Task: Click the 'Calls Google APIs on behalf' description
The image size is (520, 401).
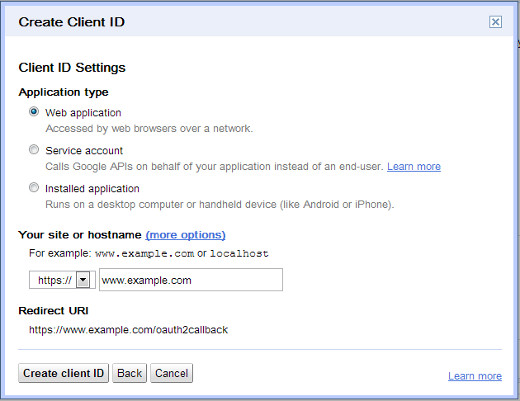Action: tap(214, 166)
